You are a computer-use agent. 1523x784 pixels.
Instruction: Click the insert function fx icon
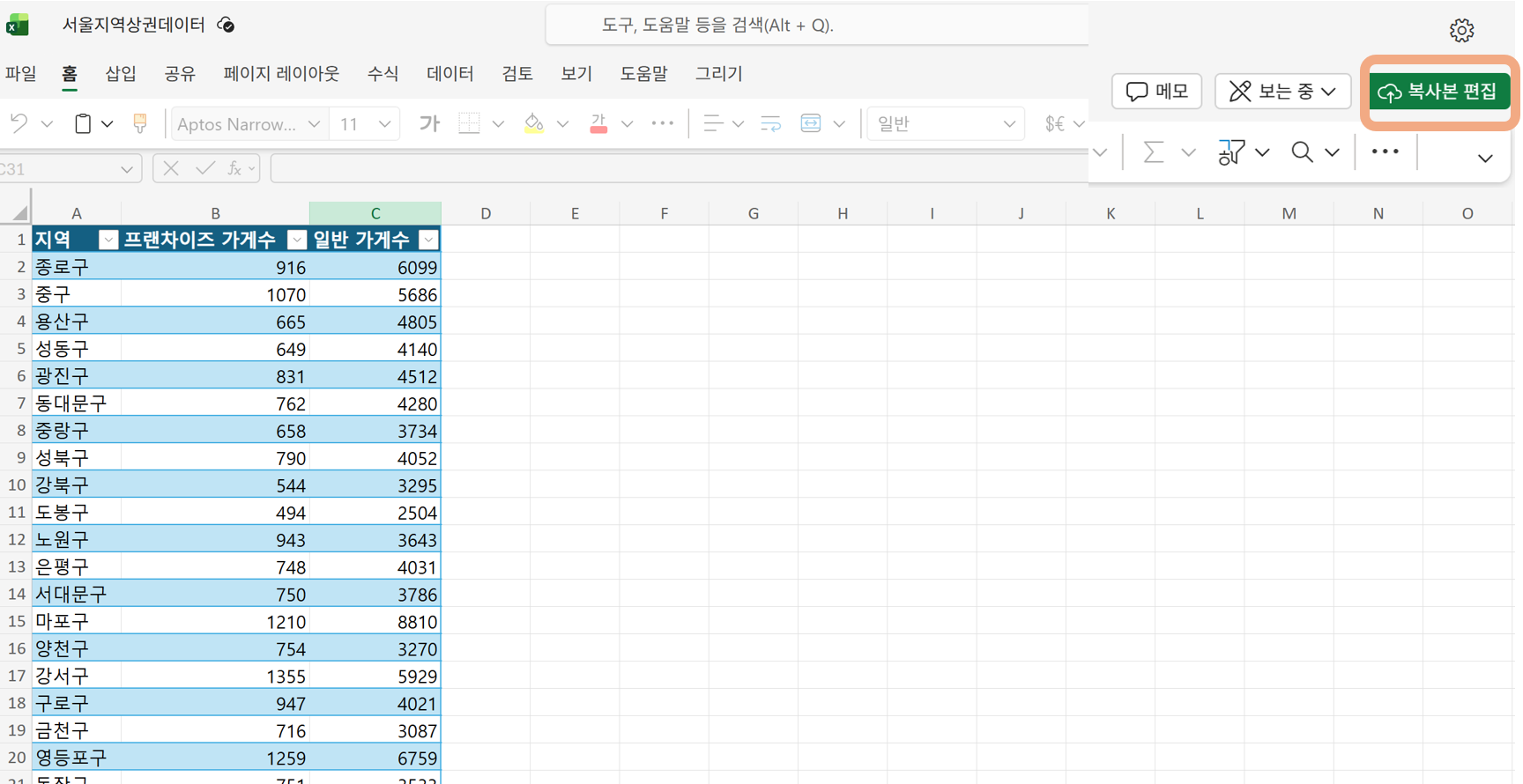pos(234,168)
